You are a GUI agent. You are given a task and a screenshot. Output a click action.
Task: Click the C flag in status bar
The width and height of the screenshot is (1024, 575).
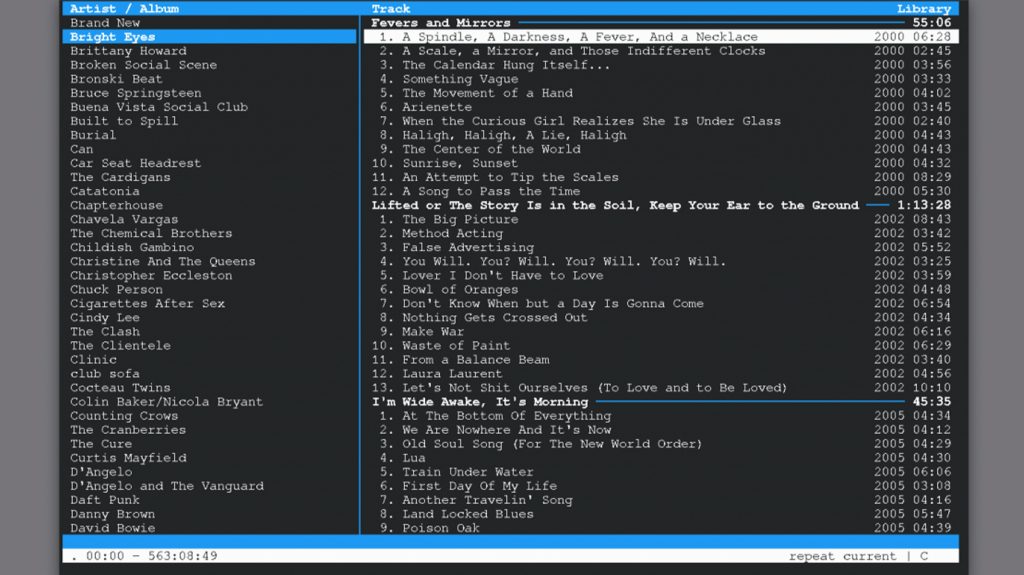[924, 556]
